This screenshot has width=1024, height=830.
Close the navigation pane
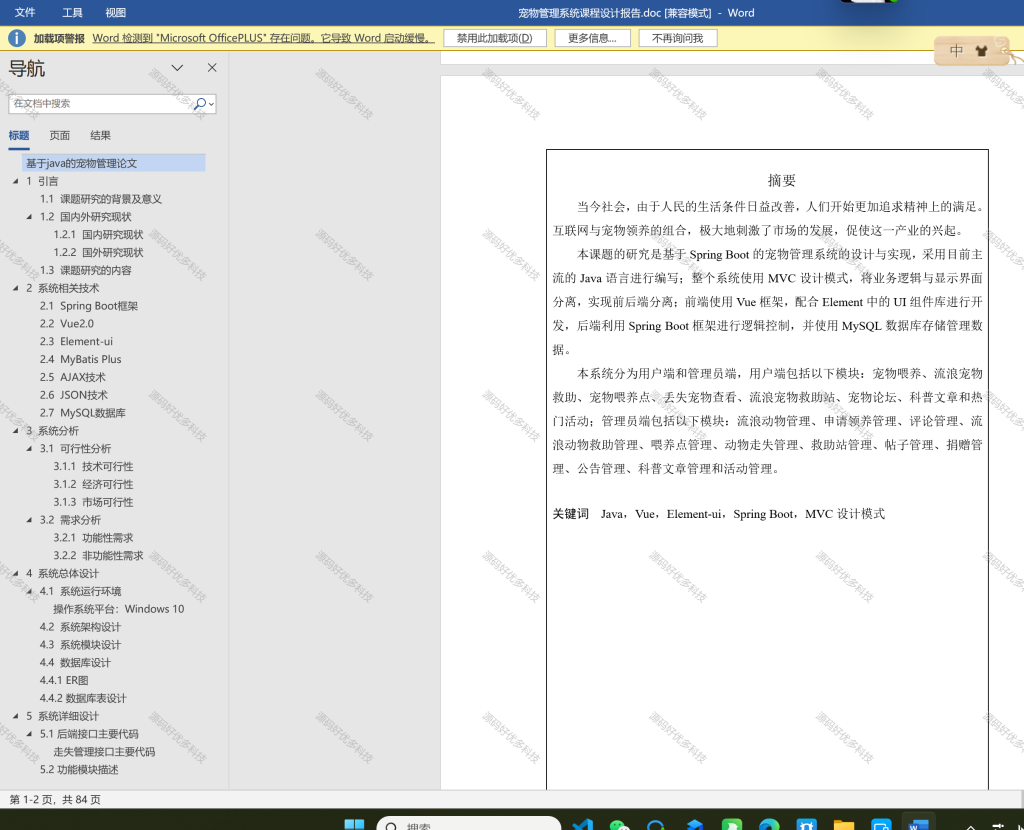[x=212, y=67]
